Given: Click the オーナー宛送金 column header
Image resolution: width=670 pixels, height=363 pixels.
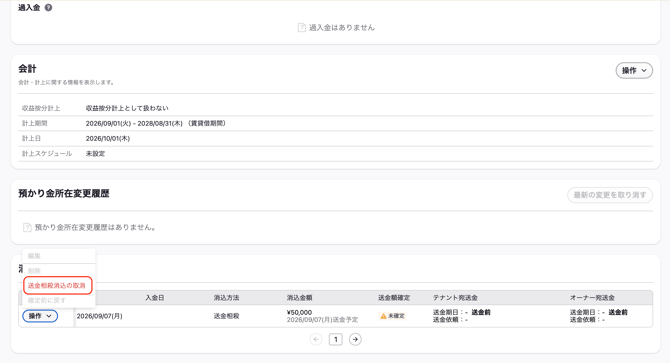Looking at the screenshot, I should 592,298.
